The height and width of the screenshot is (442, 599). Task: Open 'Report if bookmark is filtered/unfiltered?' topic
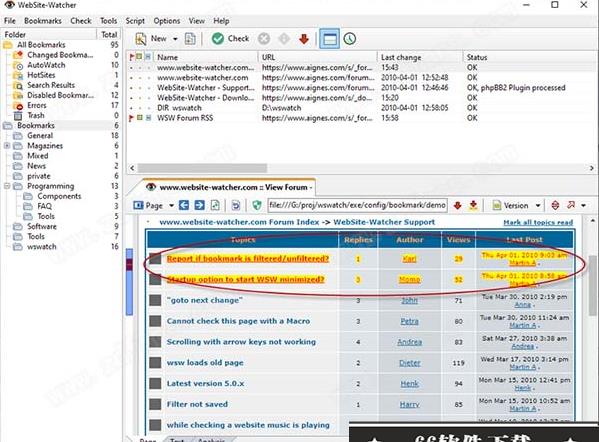248,259
